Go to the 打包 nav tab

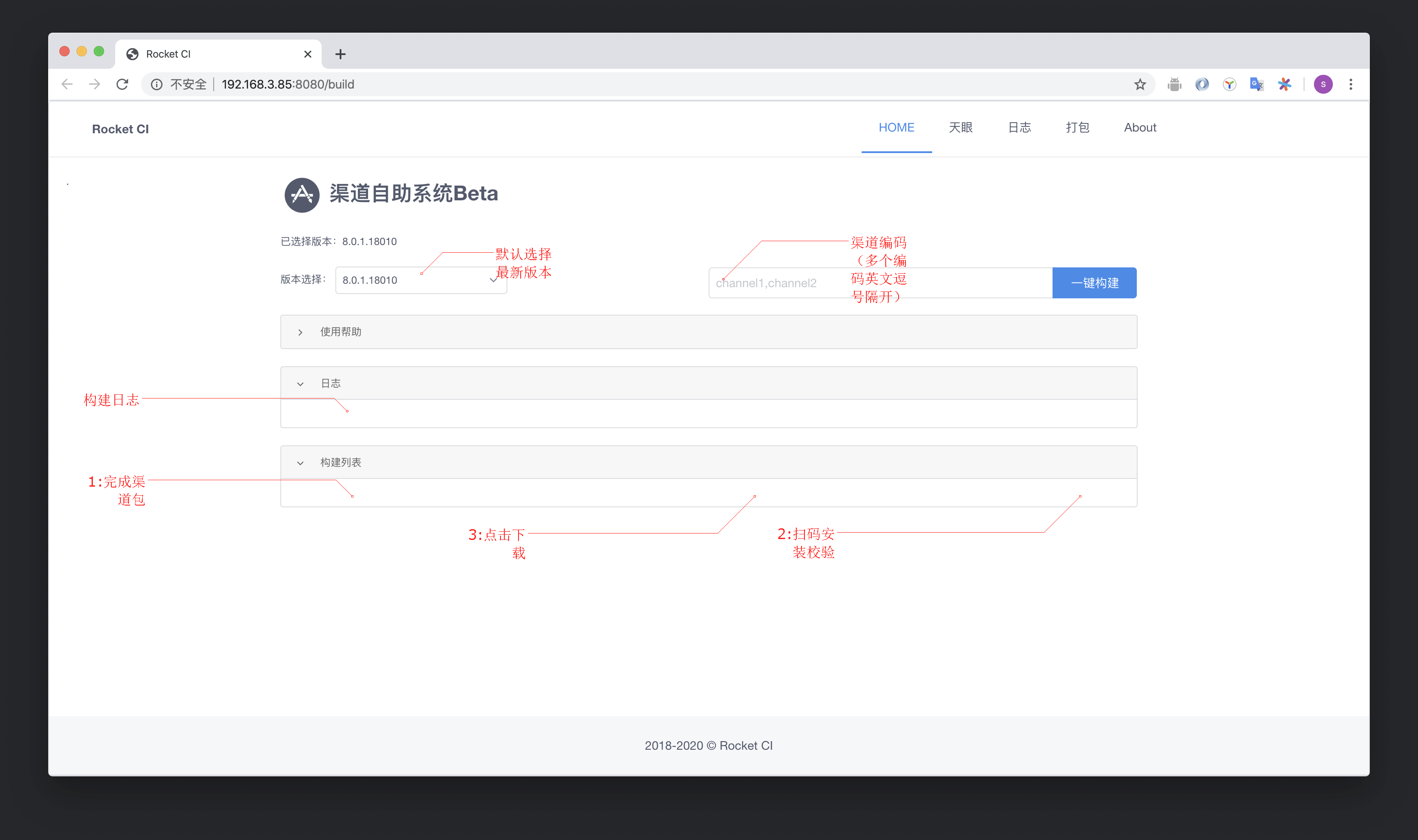pyautogui.click(x=1077, y=128)
